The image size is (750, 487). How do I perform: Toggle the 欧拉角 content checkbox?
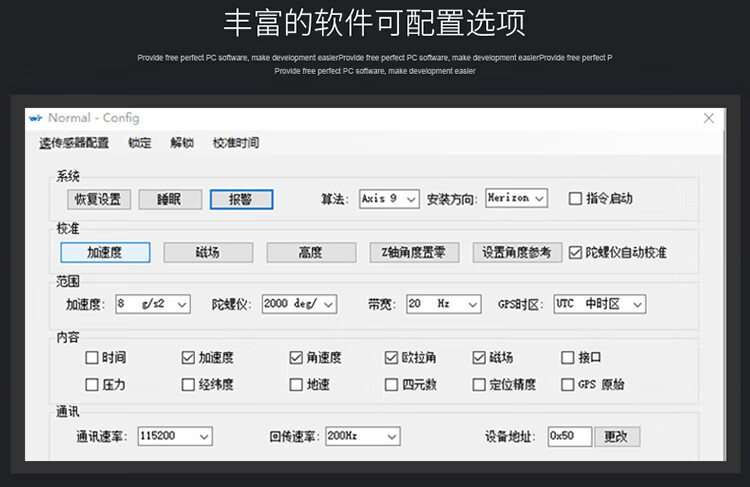[392, 357]
